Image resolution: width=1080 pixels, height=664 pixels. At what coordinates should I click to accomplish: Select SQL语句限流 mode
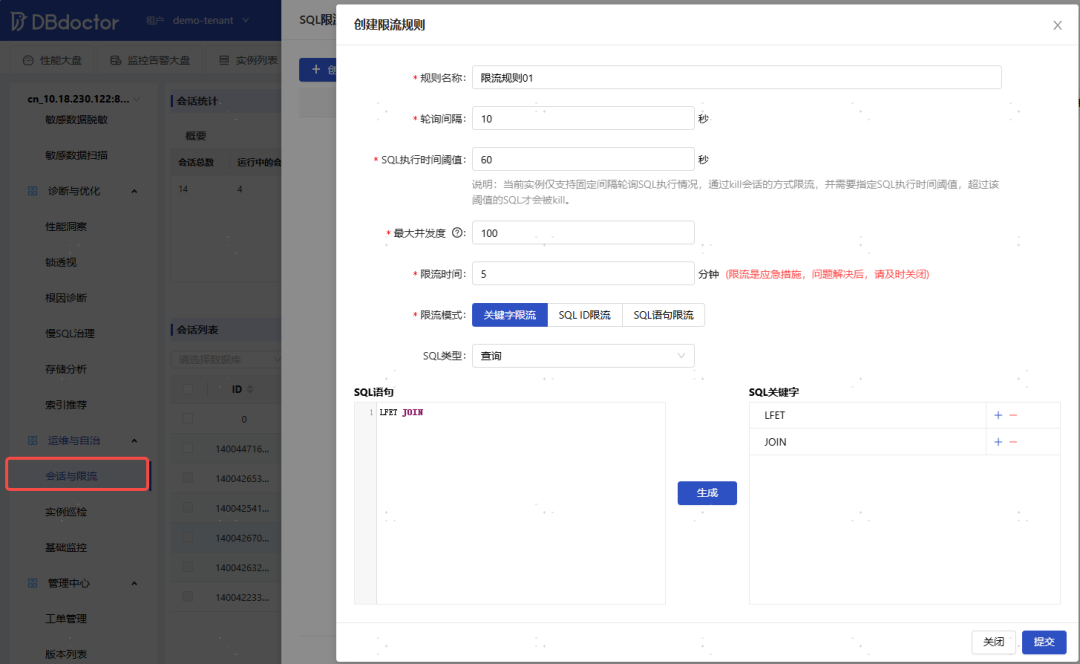[x=663, y=315]
